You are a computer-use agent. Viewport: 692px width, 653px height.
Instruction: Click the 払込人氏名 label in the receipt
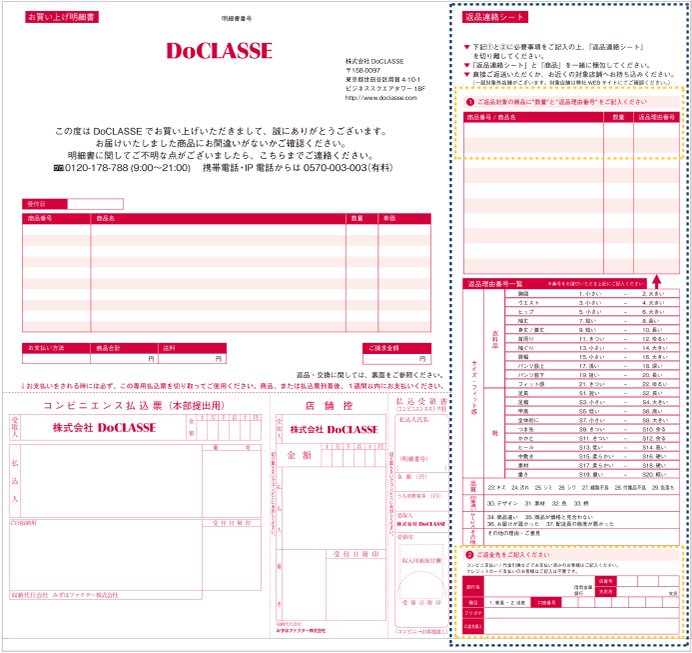[x=414, y=420]
